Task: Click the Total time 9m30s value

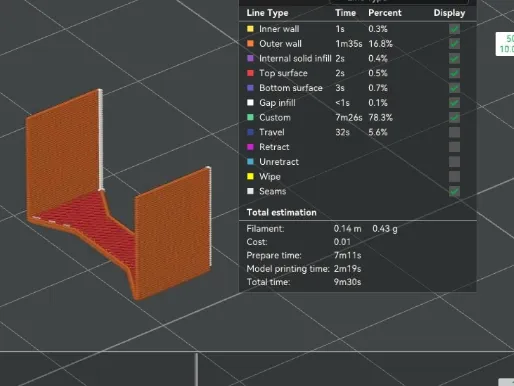Action: point(347,282)
